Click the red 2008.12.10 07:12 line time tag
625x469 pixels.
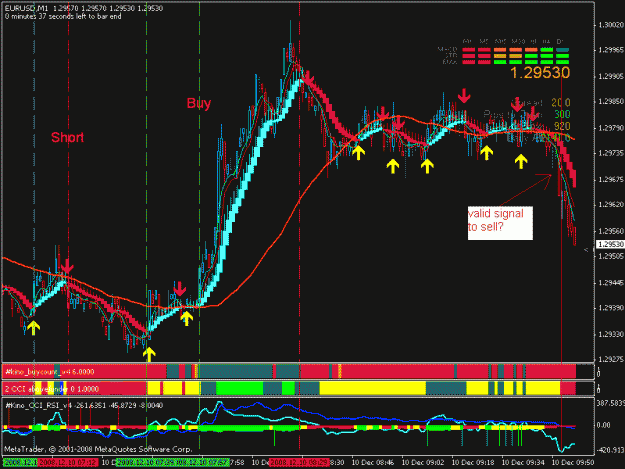pos(68,463)
